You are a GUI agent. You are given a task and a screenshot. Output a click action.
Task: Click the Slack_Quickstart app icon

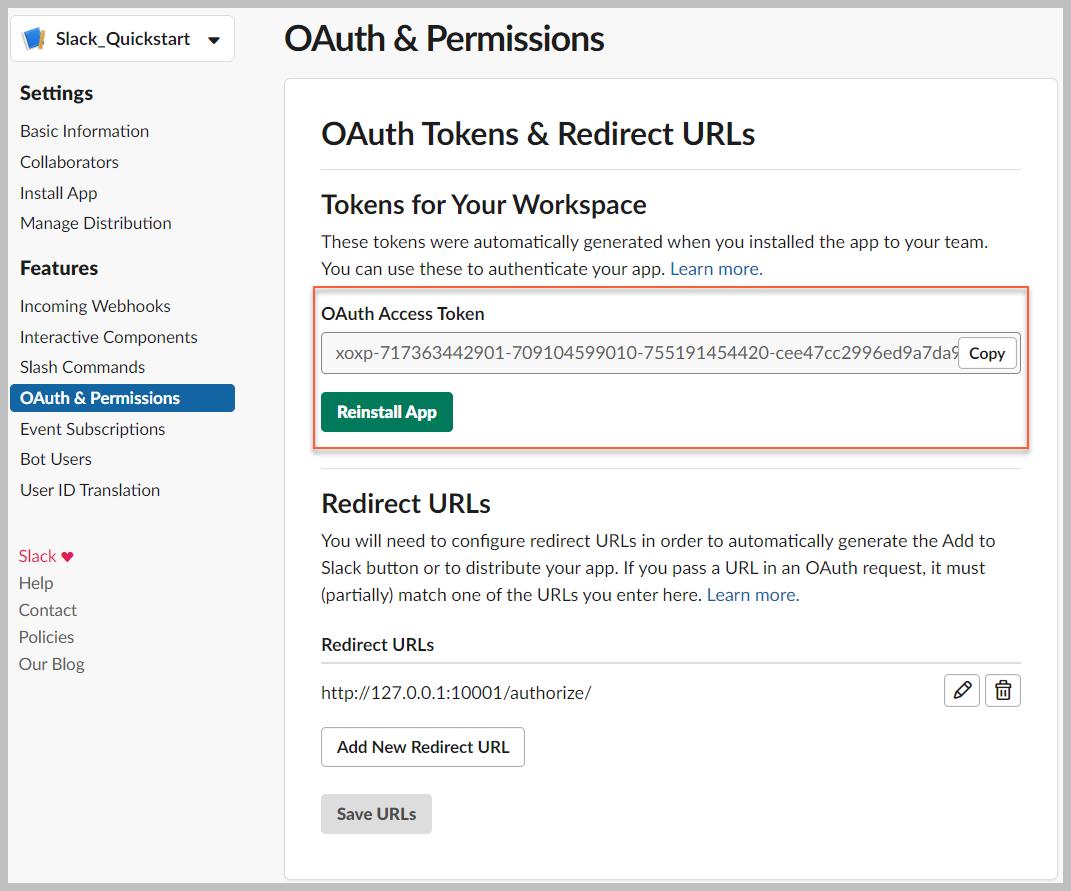click(33, 39)
